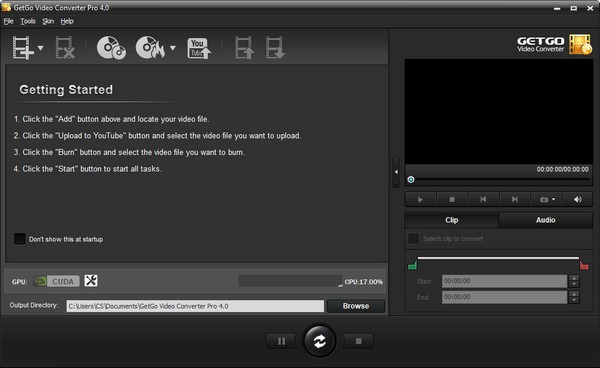600x368 pixels.
Task: Move the selected file up in list
Action: [x=245, y=48]
